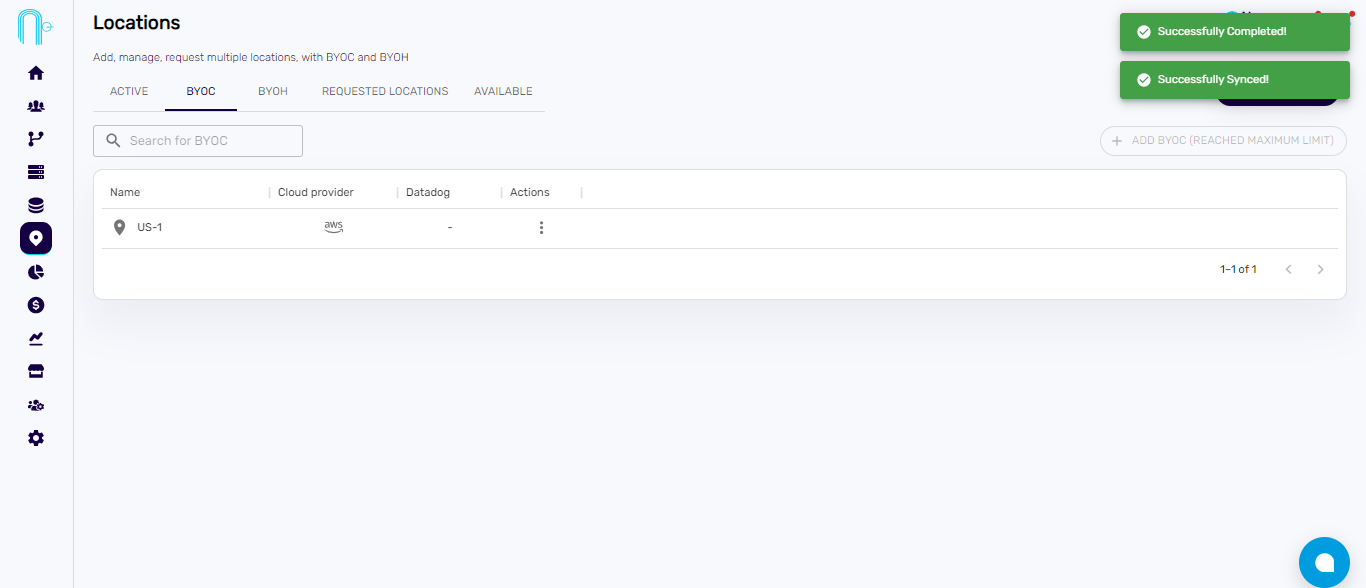The height and width of the screenshot is (588, 1366).
Task: Click the git branch icon in sidebar
Action: coord(36,139)
